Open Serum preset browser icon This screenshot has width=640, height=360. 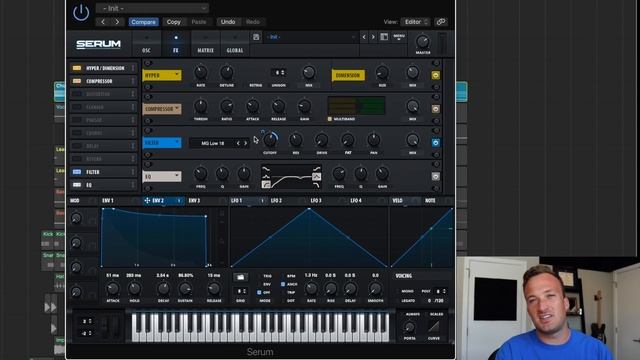point(384,37)
